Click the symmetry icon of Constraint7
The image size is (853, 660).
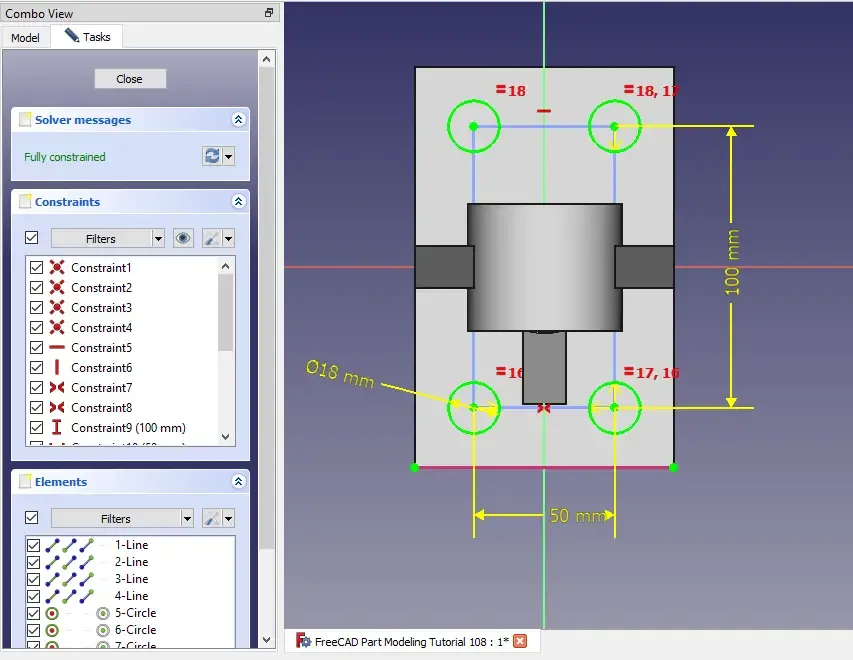(57, 387)
